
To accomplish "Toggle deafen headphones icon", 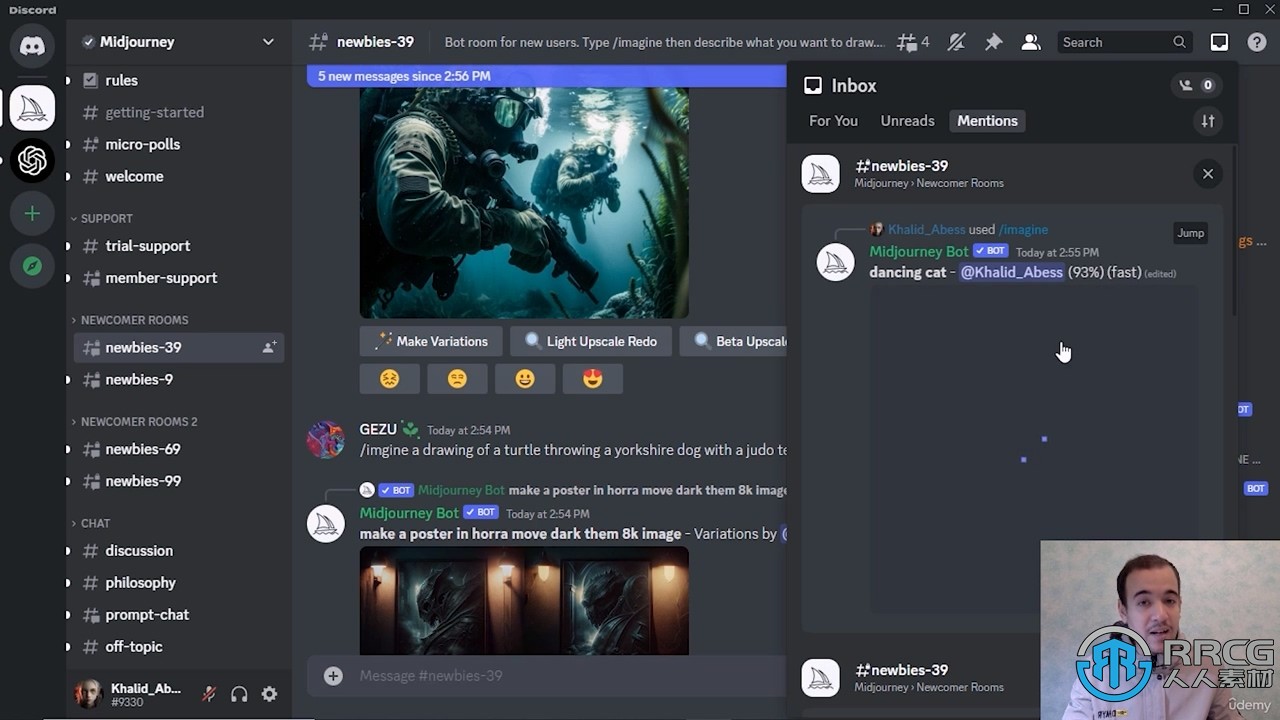I will tap(239, 694).
